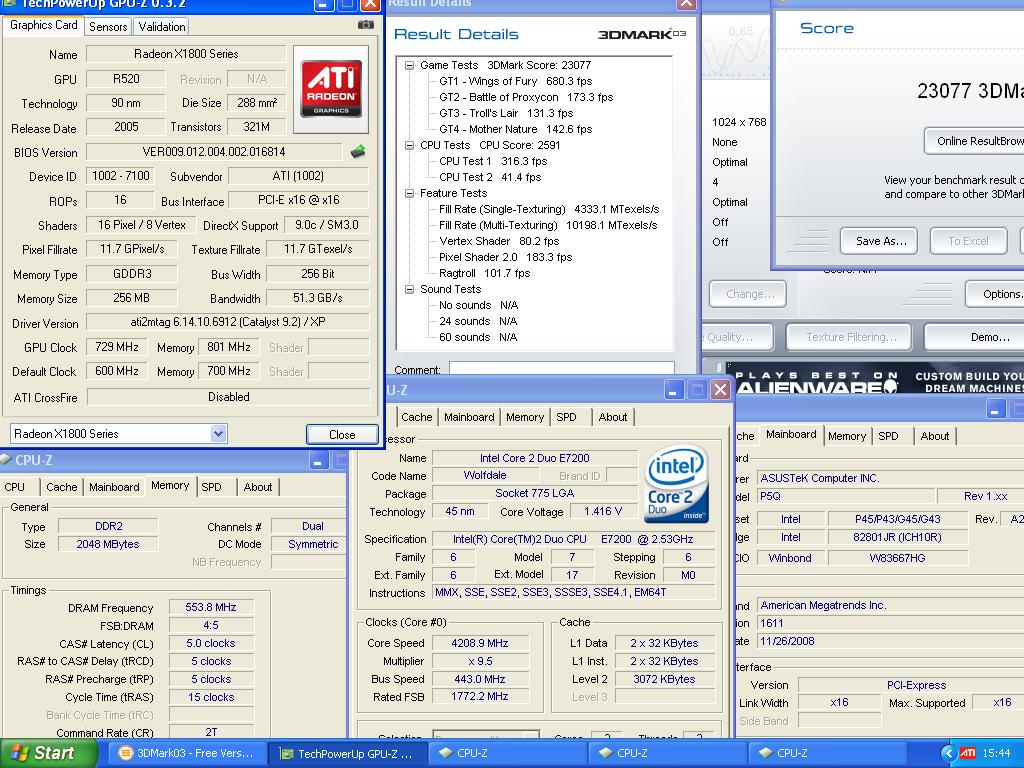Click the Texture Filtering... button

click(850, 337)
